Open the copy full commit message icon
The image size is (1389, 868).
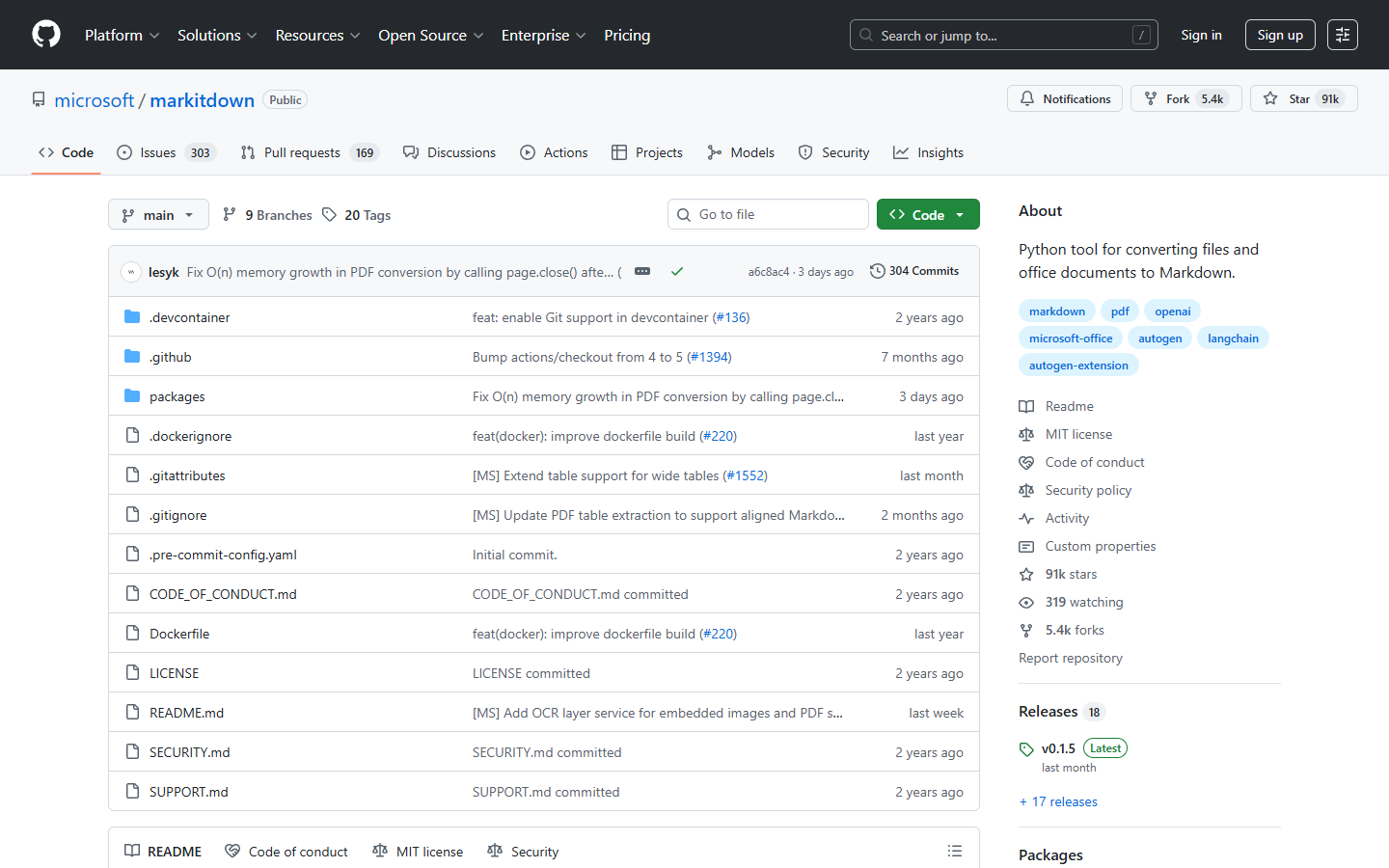[642, 272]
